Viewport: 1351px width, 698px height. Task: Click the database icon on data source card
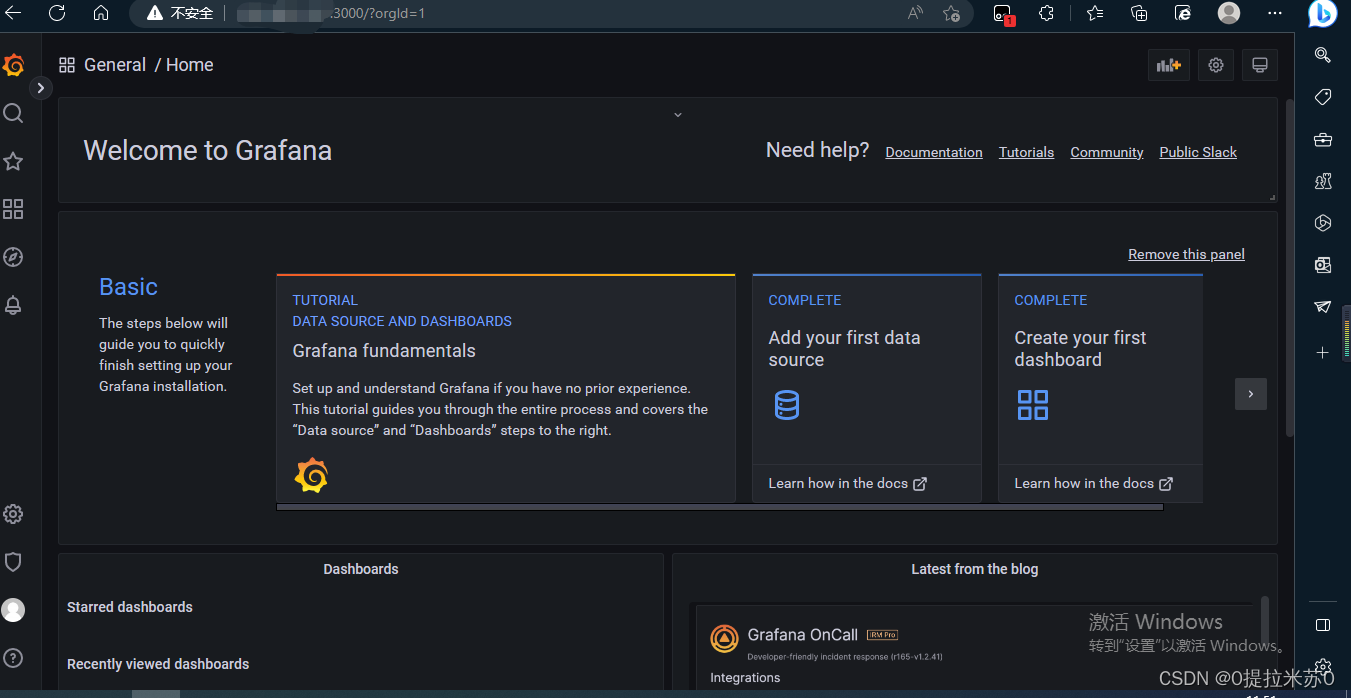click(787, 405)
